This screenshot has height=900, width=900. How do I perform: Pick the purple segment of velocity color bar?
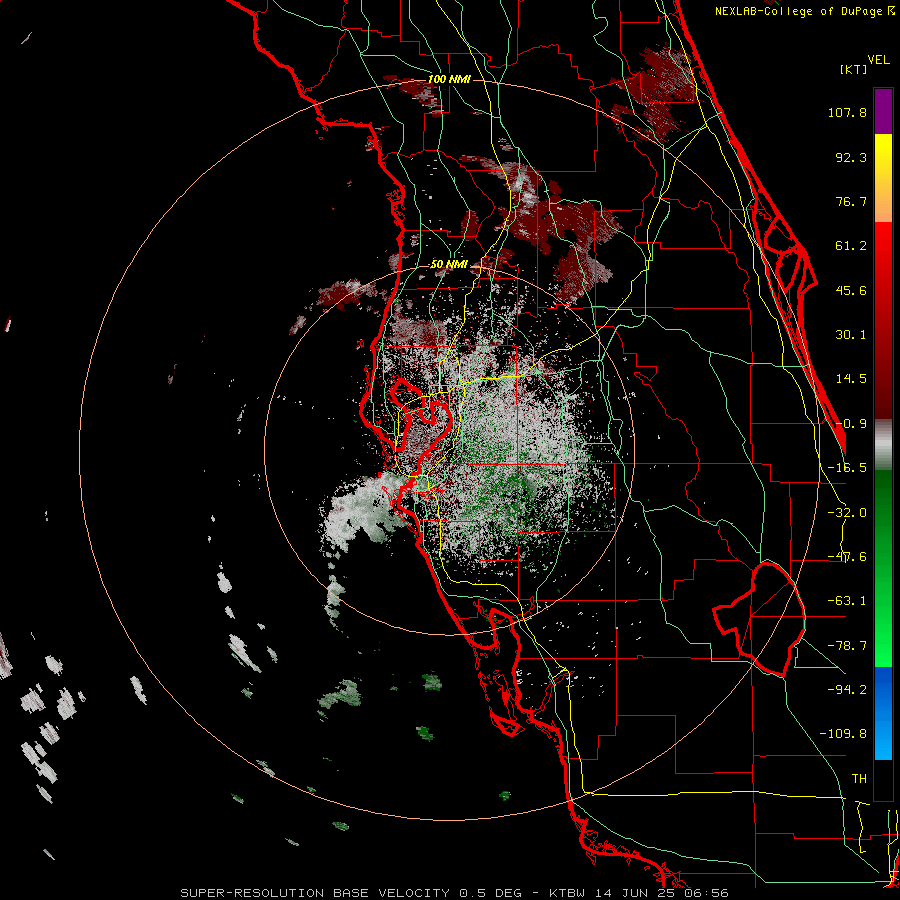(x=883, y=111)
